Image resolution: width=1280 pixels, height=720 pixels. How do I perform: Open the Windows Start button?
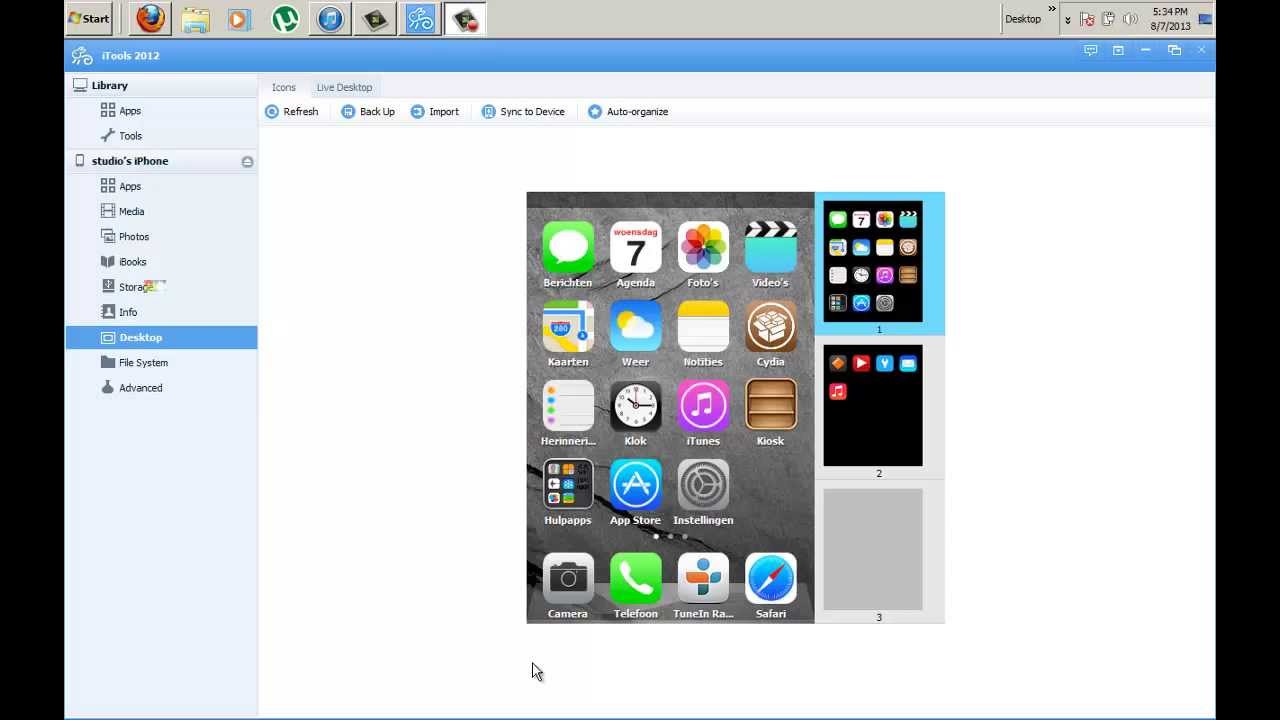pyautogui.click(x=89, y=18)
